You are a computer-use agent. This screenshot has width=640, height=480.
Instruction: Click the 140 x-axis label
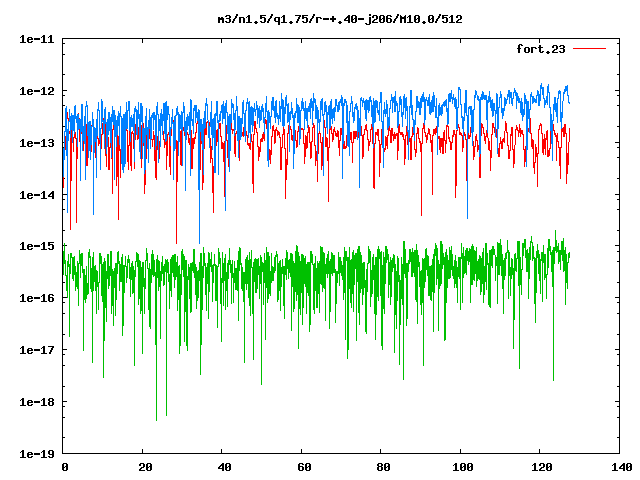coord(622,467)
